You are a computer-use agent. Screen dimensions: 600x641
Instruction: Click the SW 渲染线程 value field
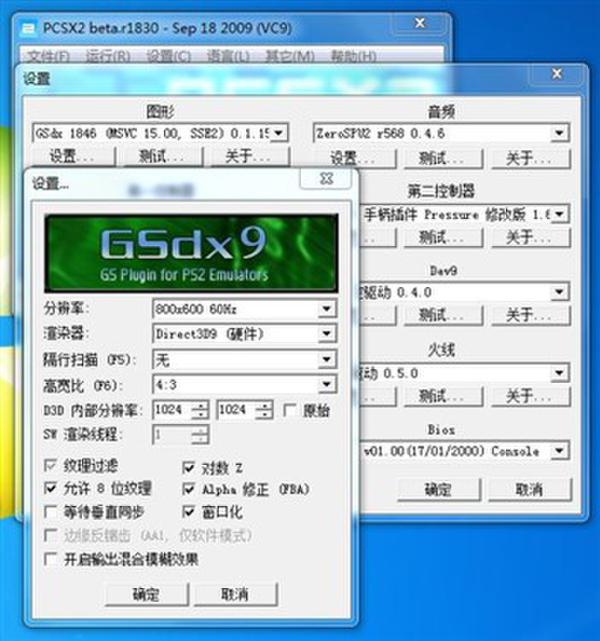pyautogui.click(x=172, y=435)
